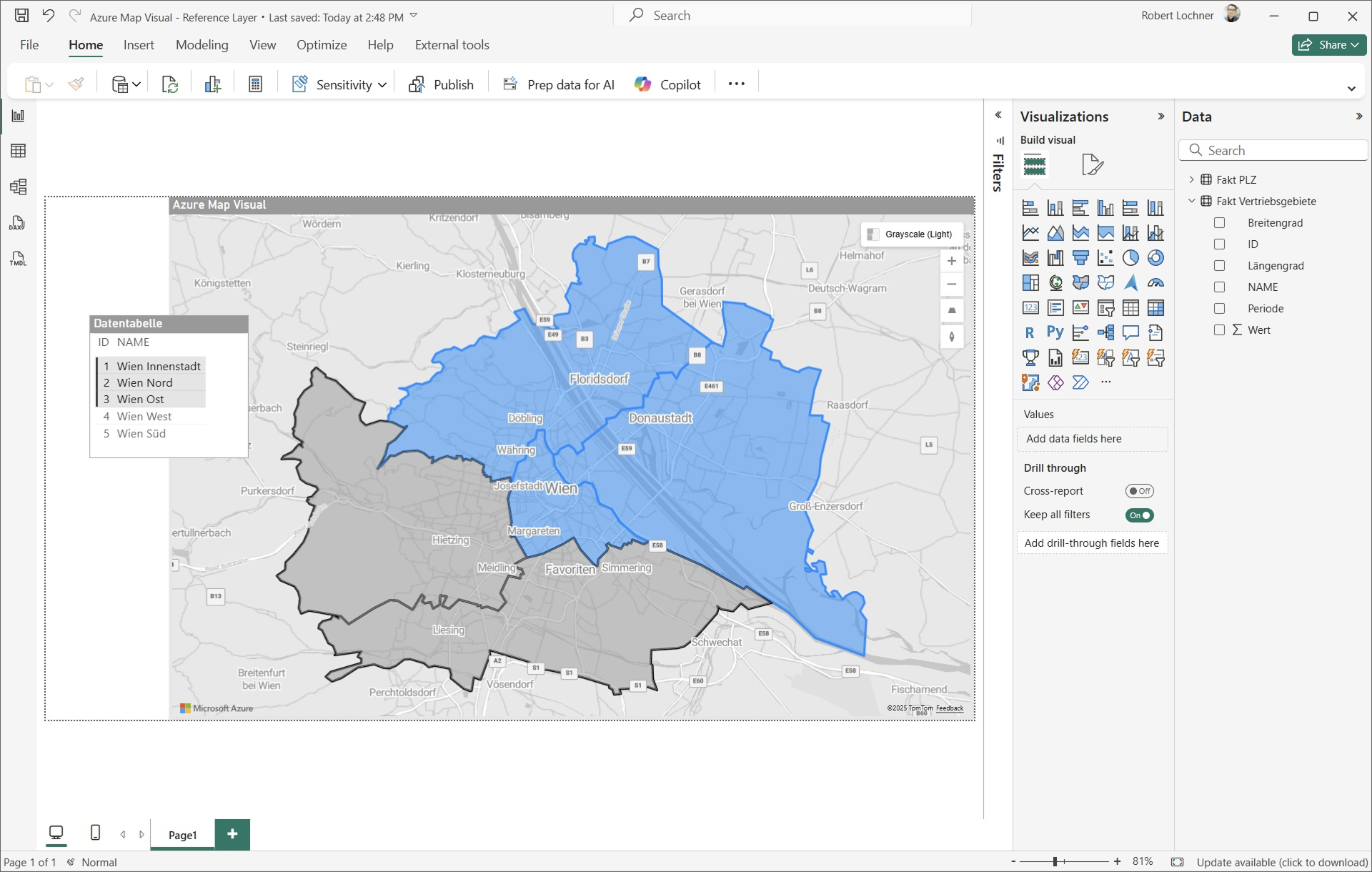Viewport: 1372px width, 872px height.
Task: Turn off Keep all filters
Action: [1139, 515]
